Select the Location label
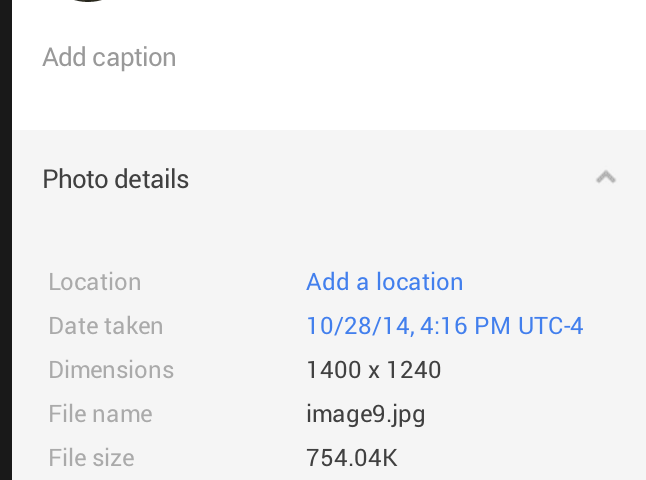646x480 pixels. point(95,282)
